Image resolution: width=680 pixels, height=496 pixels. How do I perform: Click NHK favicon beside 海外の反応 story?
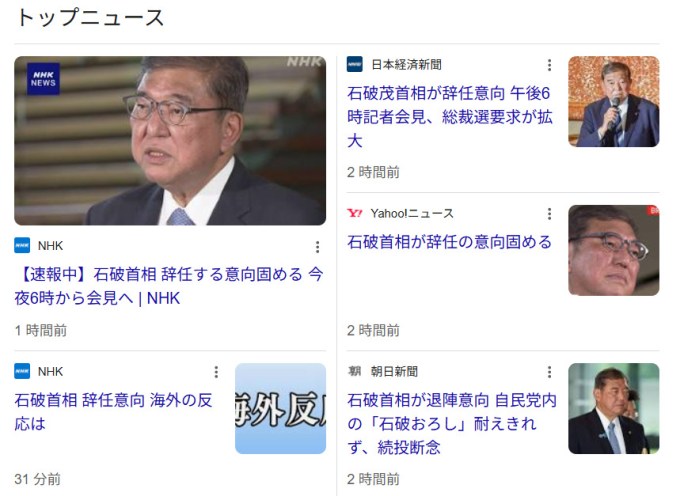(22, 371)
